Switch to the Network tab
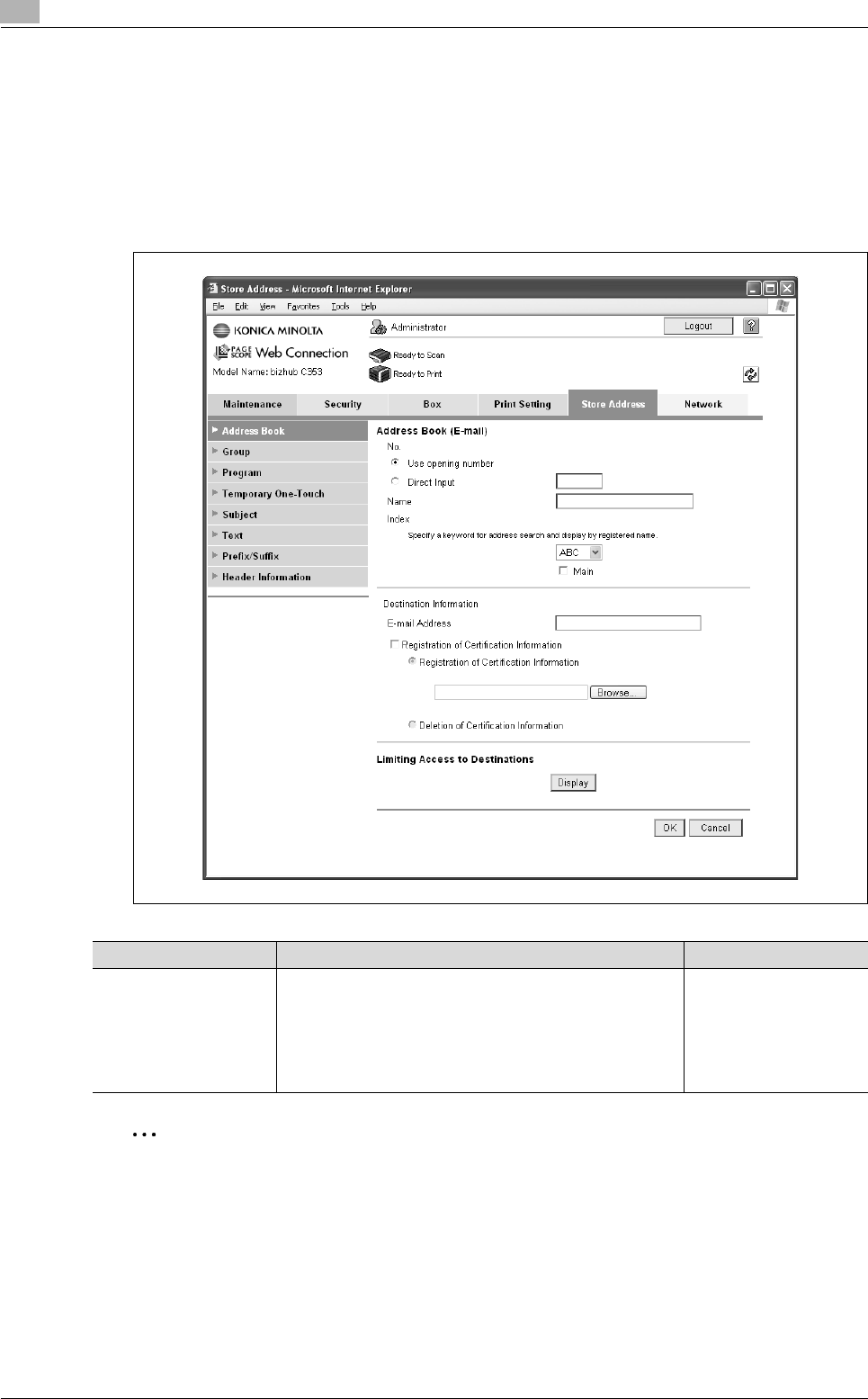Screen dimensions: 868x1399 coord(703,405)
